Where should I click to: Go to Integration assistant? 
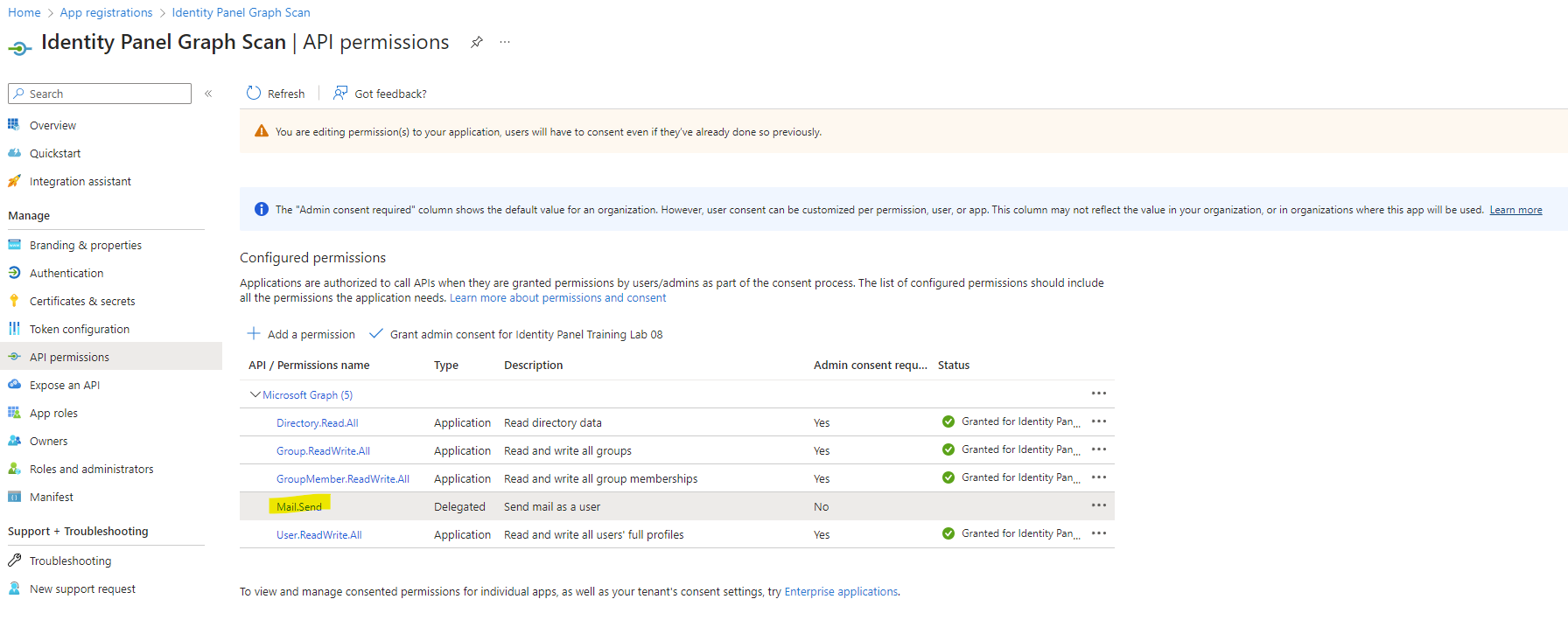80,182
